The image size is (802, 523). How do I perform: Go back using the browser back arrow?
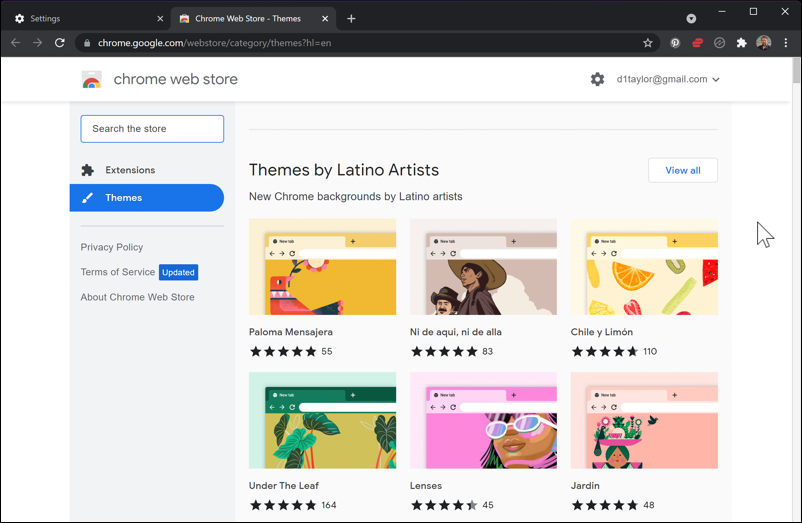[x=15, y=43]
